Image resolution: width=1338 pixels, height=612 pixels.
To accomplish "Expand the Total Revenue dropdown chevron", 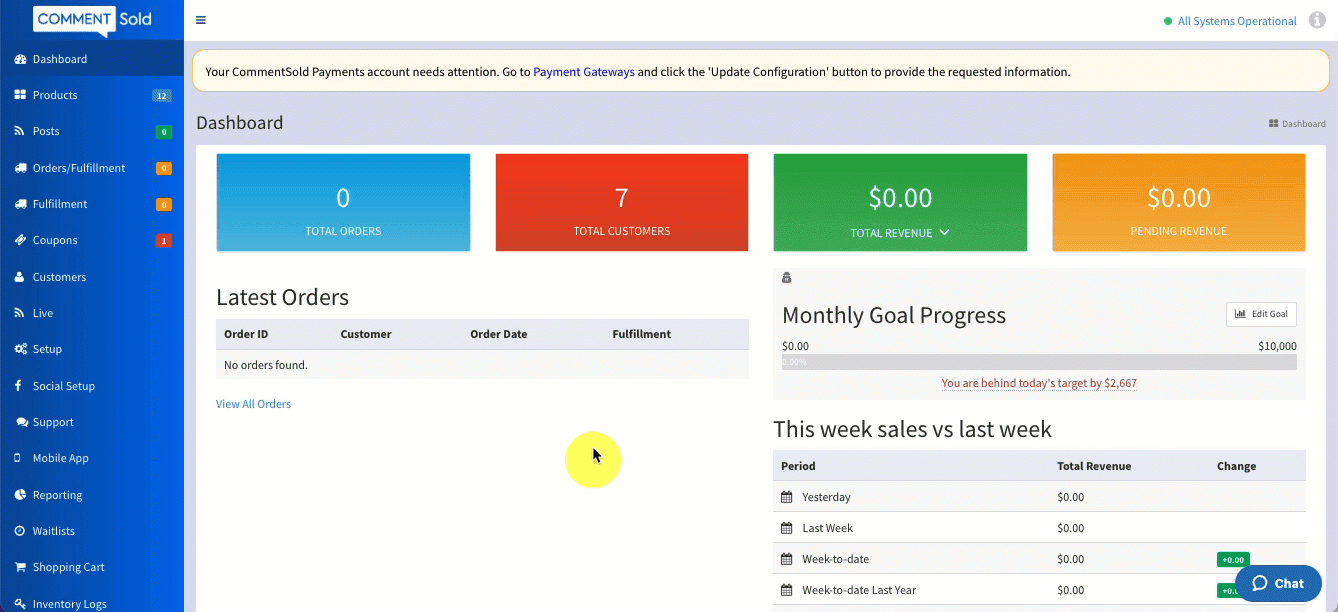I will [x=944, y=233].
